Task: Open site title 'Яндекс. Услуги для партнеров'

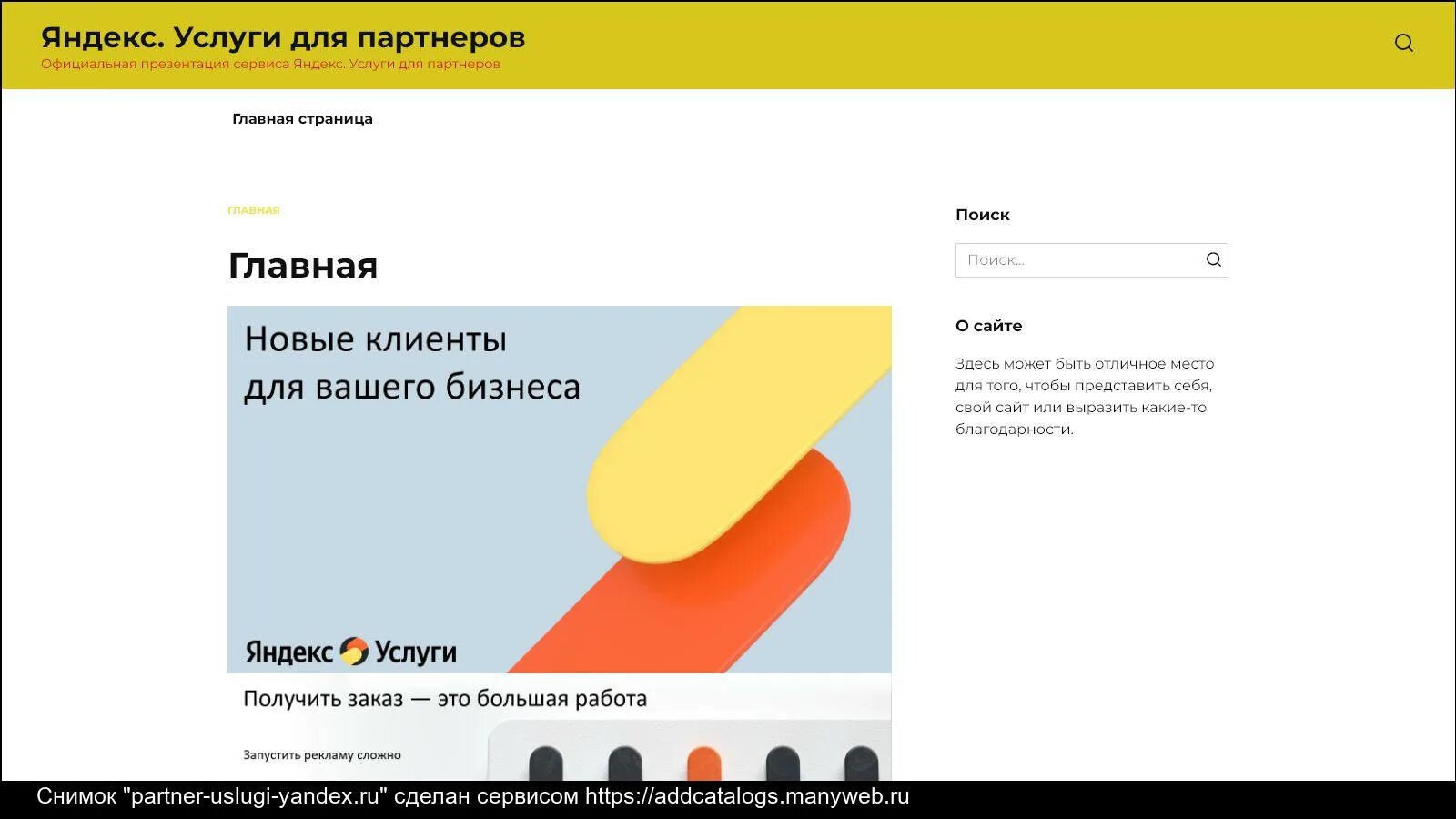Action: (283, 37)
